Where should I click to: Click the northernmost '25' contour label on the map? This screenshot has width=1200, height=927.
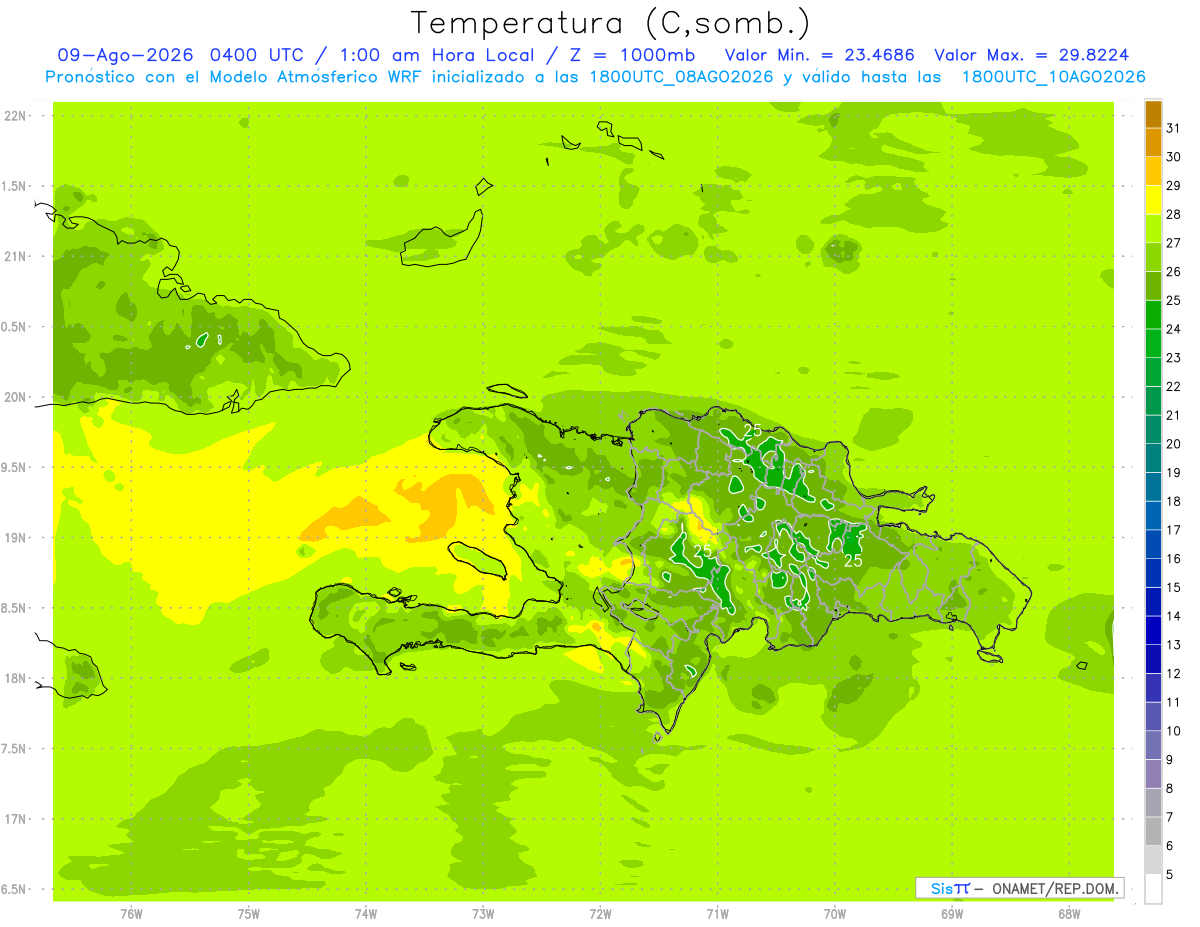753,430
